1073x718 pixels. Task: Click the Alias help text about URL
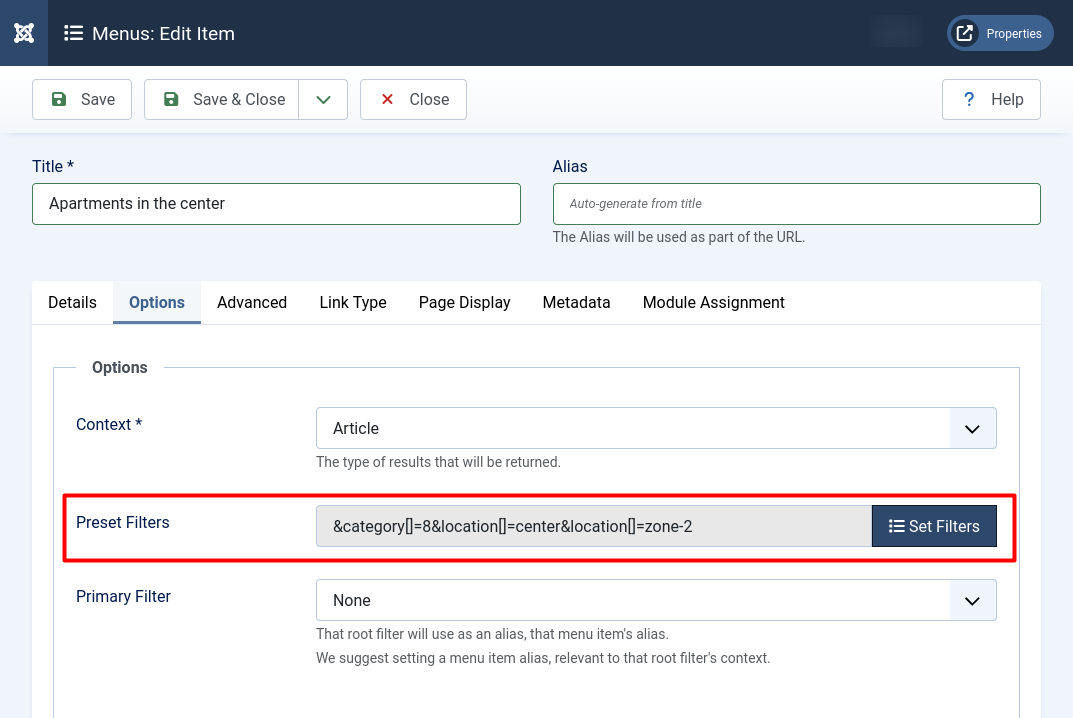coord(679,238)
